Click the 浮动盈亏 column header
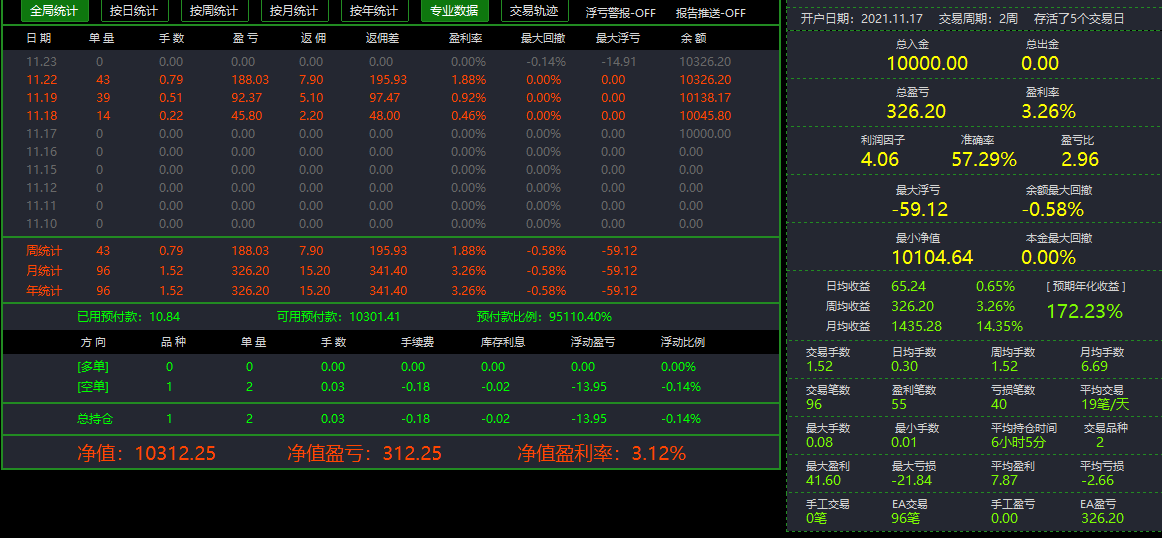Viewport: 1162px width, 538px height. (593, 342)
